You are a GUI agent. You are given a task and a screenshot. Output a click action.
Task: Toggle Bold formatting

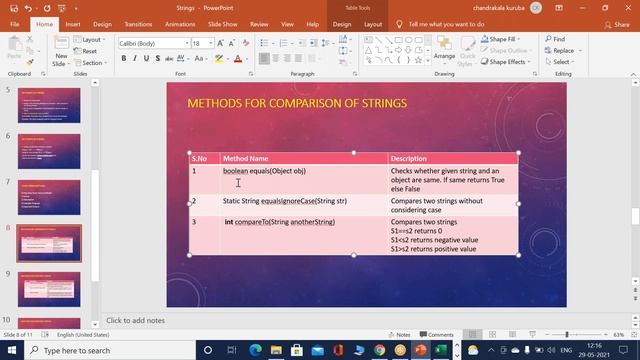click(124, 58)
